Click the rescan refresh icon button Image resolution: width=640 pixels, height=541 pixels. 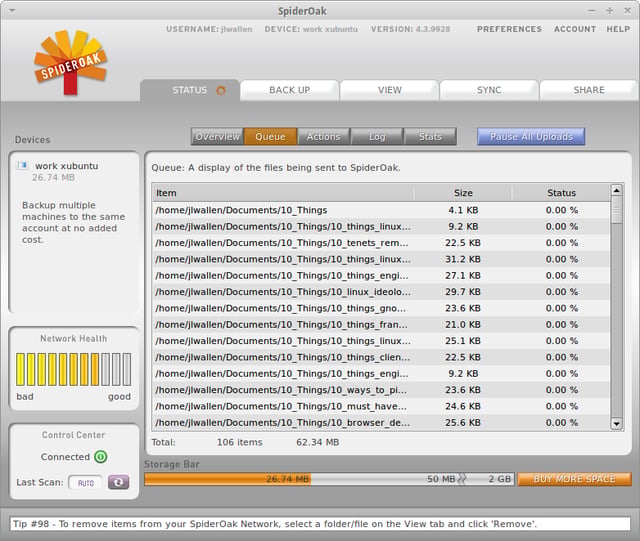118,482
